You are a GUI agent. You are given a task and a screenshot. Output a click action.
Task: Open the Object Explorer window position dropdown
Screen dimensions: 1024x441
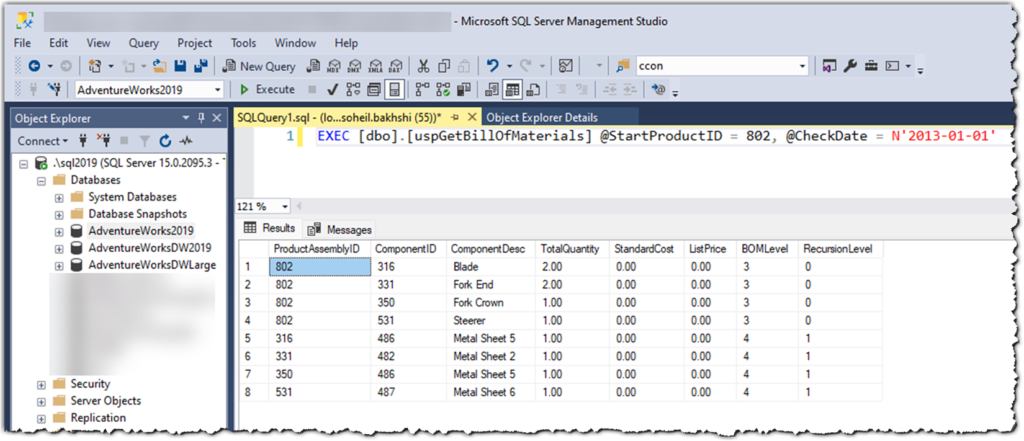coord(186,118)
